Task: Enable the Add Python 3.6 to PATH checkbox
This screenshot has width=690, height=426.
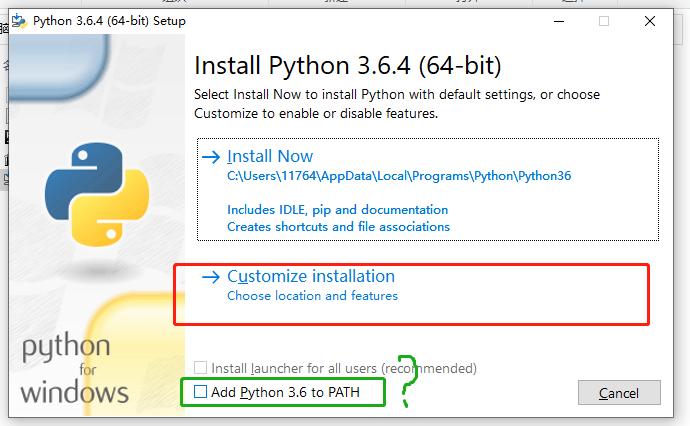Action: [x=200, y=392]
